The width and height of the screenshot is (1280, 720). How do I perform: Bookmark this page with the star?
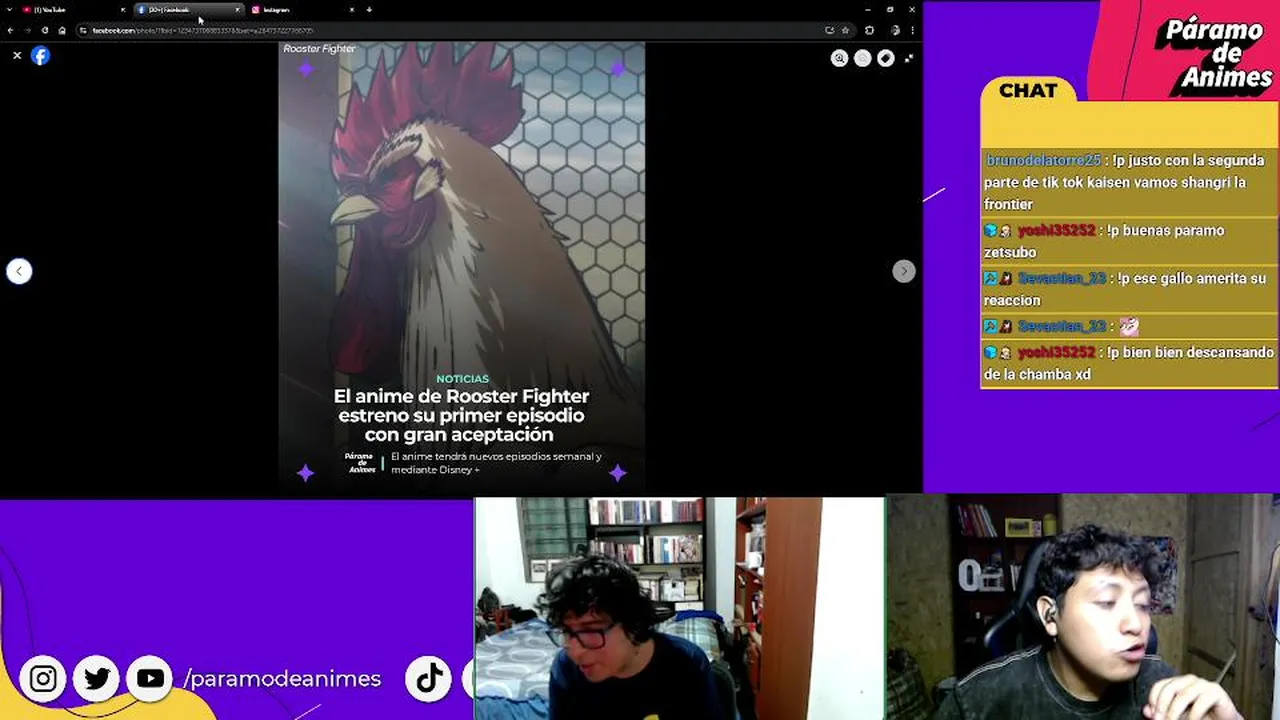(845, 30)
